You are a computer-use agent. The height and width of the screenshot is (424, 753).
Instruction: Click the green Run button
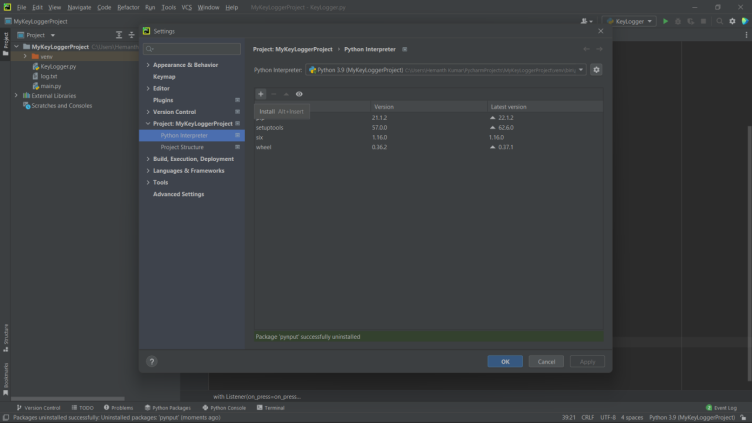[665, 21]
